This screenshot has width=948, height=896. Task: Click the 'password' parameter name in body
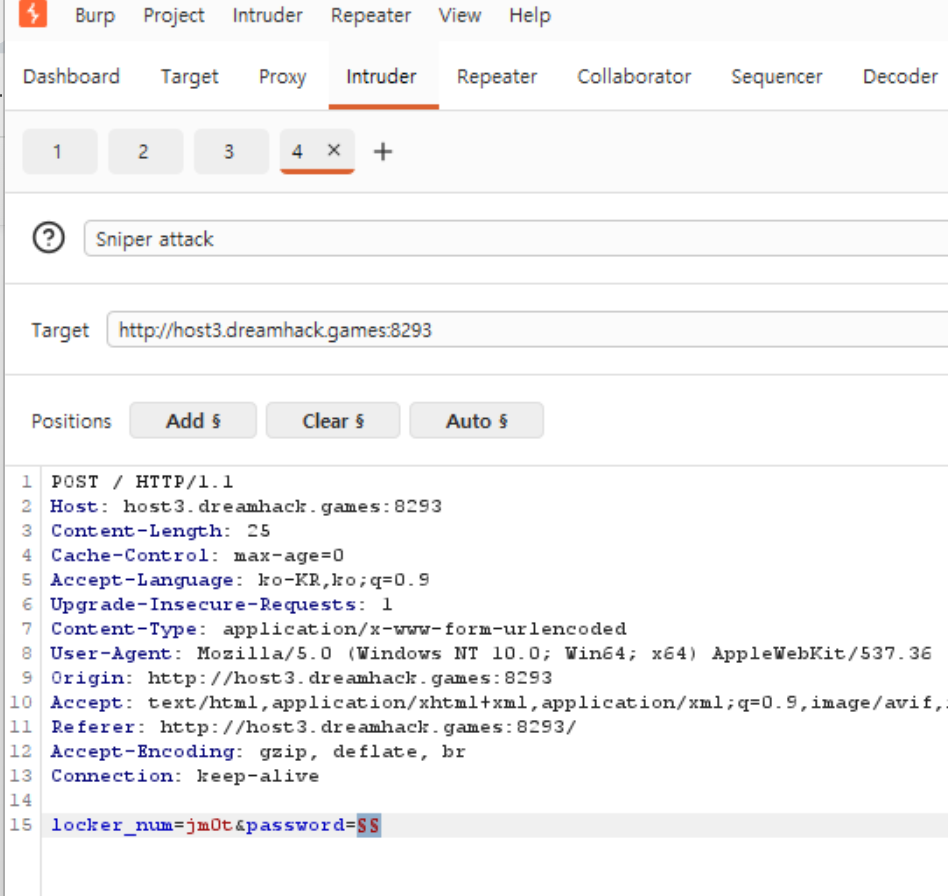coord(295,825)
